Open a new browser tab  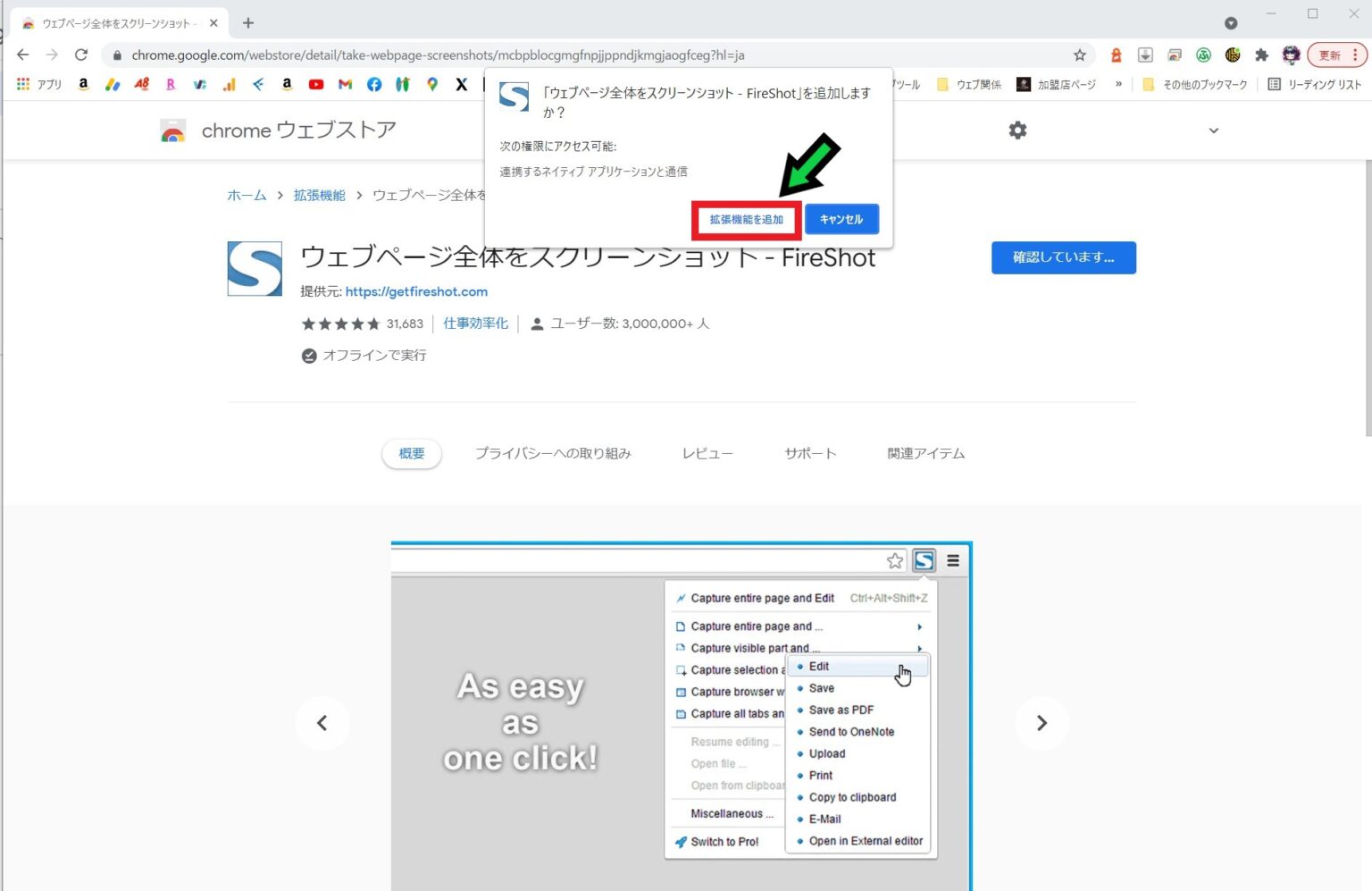tap(248, 23)
